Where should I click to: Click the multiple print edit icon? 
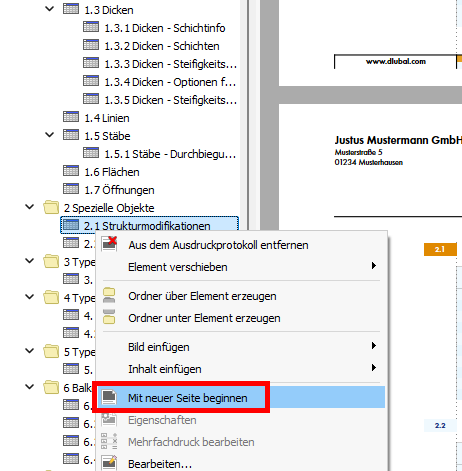click(109, 441)
